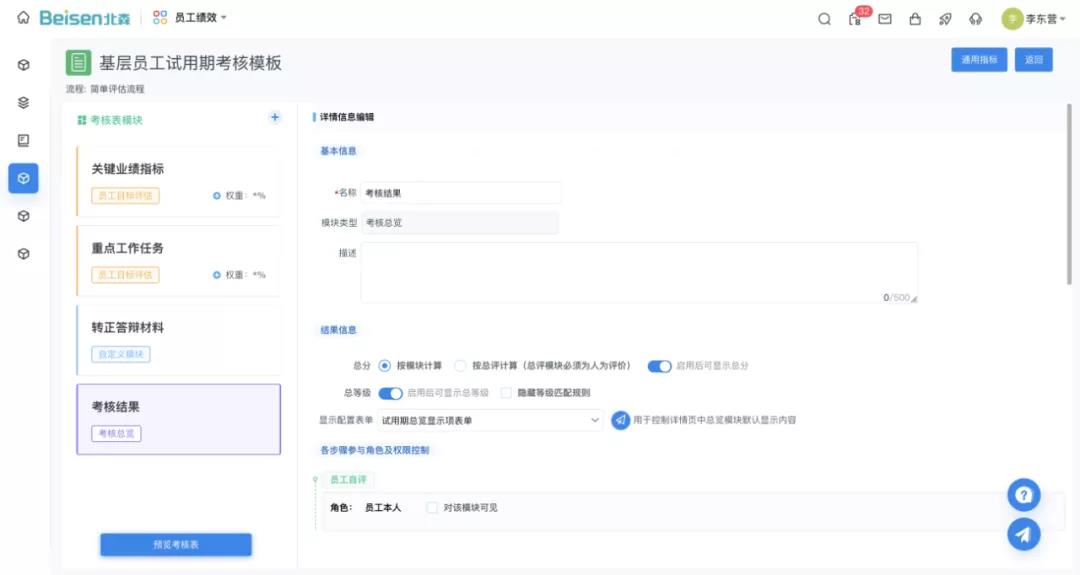Select the 转正答辩材料 module card
Viewport: 1080px width, 575px height.
178,339
